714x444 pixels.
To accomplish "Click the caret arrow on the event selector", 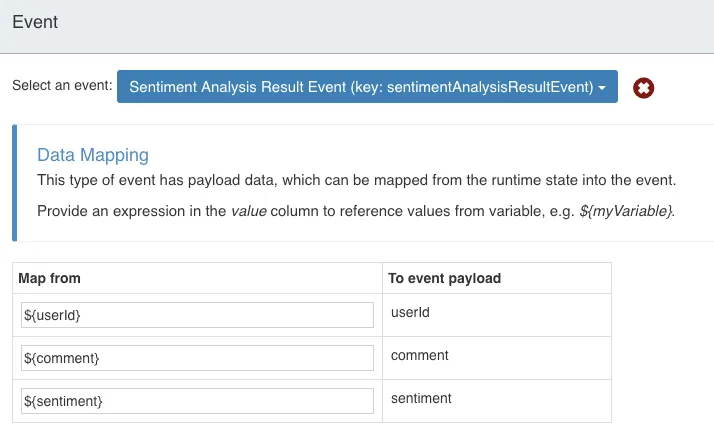I will (x=602, y=87).
